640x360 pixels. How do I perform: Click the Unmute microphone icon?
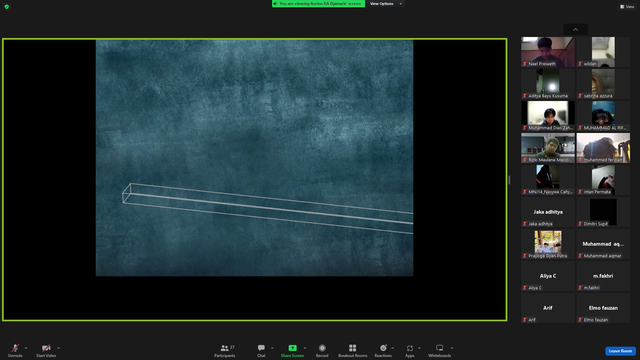pyautogui.click(x=15, y=348)
